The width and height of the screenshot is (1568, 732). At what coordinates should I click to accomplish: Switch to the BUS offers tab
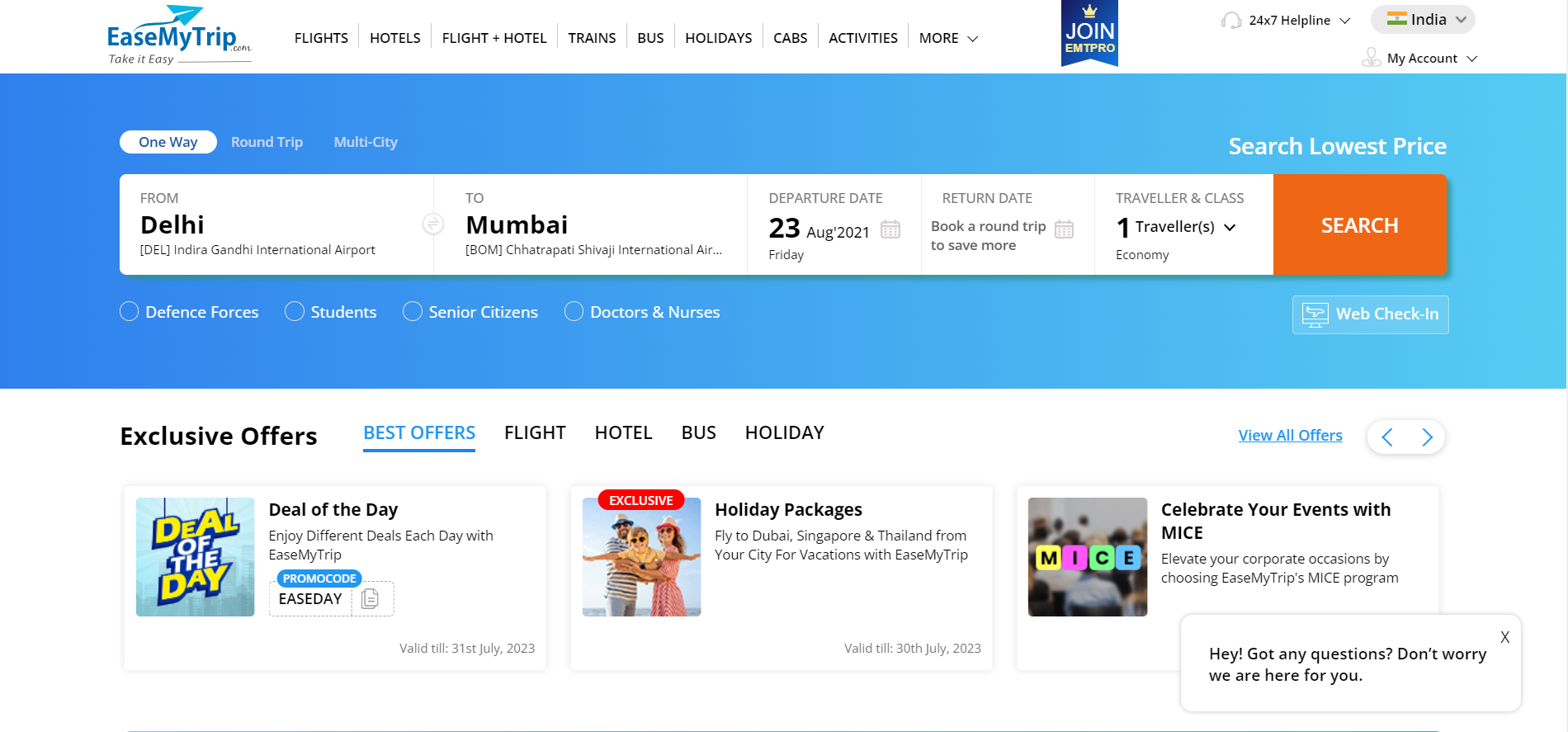699,433
